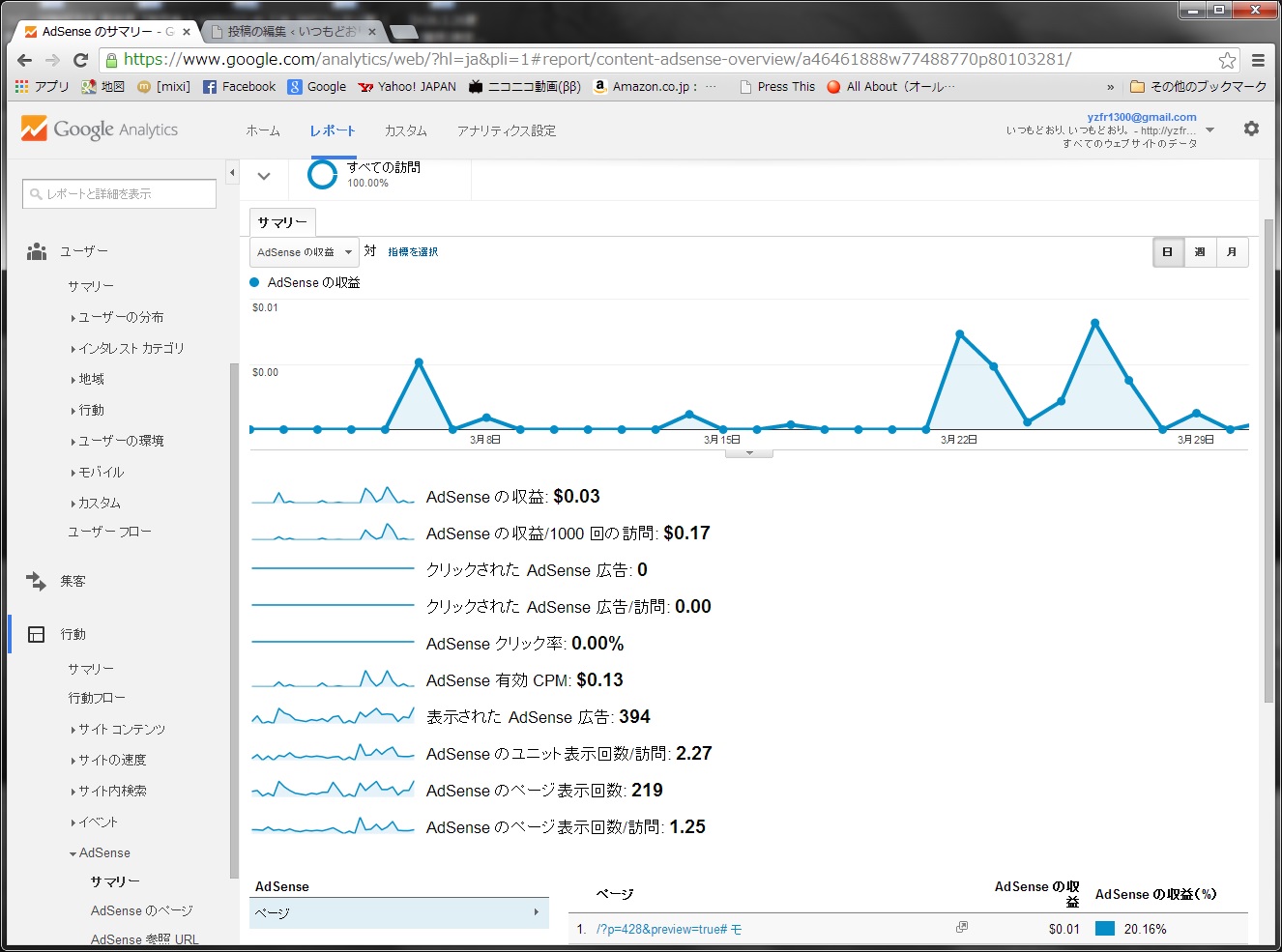Switch graph to weekly view (週)
Screen dimensions: 1282x952
click(x=1200, y=252)
